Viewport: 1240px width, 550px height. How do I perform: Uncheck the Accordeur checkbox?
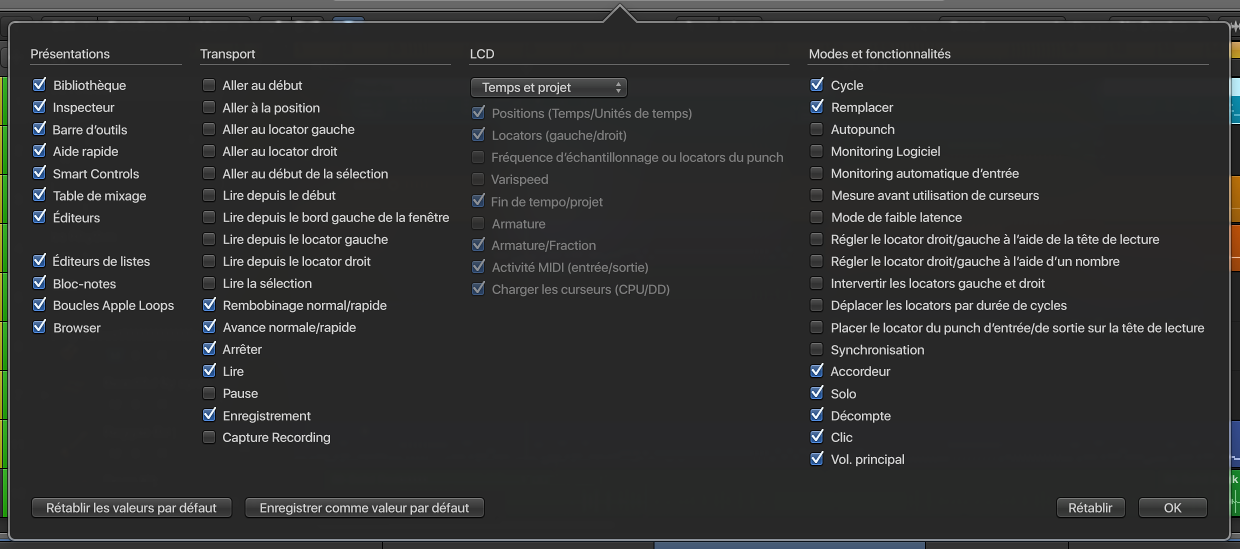(817, 372)
